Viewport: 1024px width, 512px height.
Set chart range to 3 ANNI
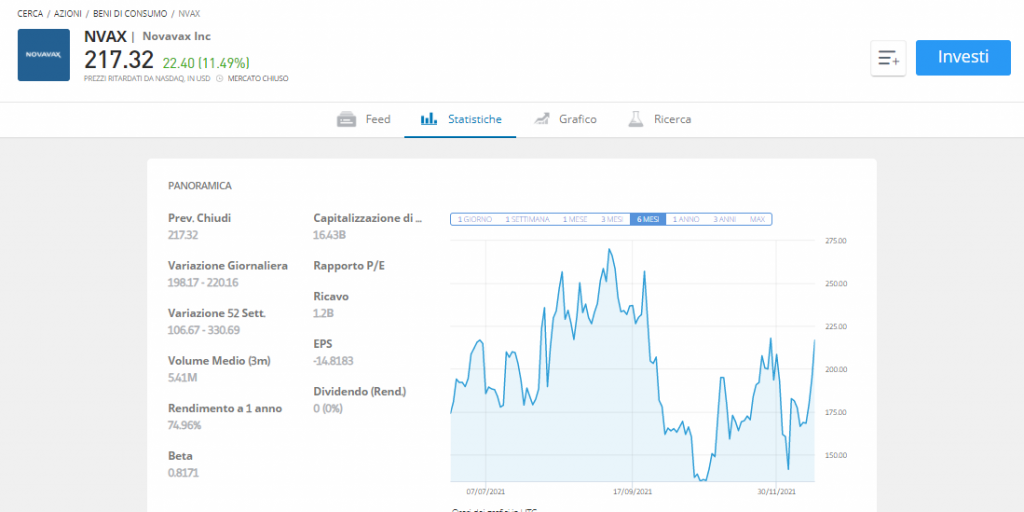[724, 219]
